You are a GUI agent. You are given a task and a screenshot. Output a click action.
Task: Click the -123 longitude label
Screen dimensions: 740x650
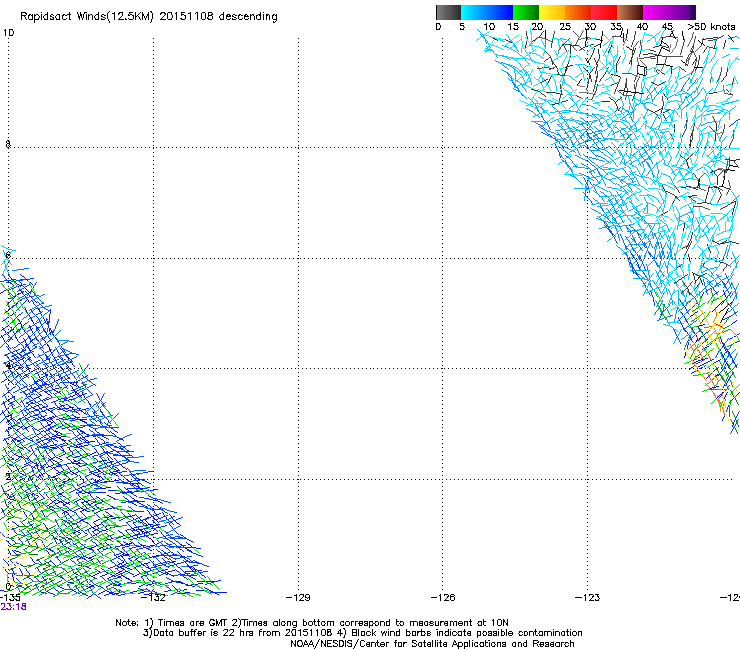(587, 598)
